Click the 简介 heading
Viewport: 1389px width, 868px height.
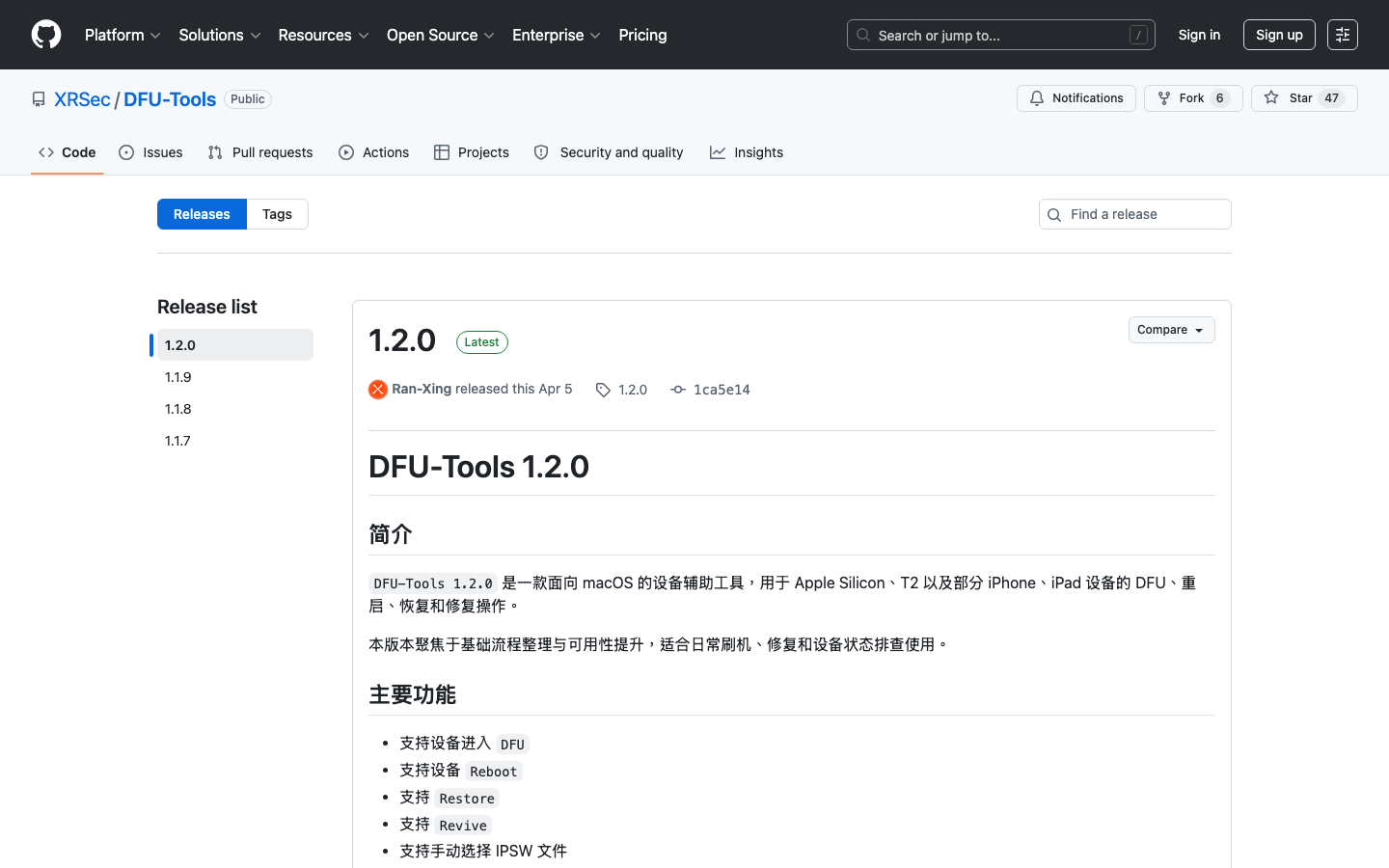tap(391, 534)
